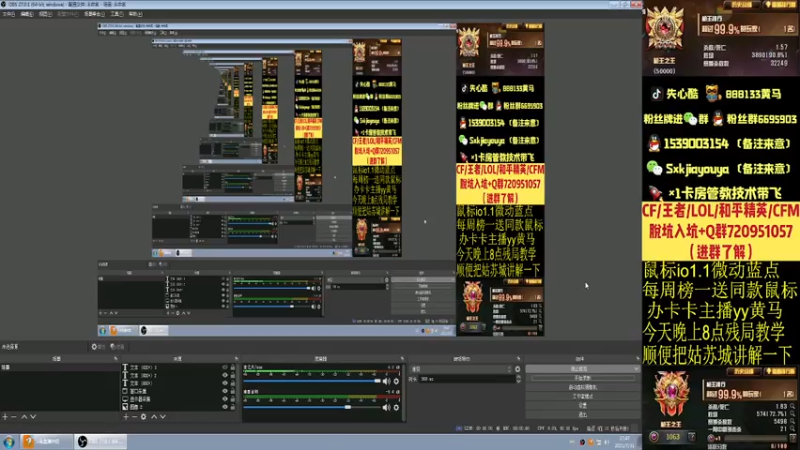800x450 pixels.
Task: Undock the Sources panel via header icon
Action: [236, 359]
